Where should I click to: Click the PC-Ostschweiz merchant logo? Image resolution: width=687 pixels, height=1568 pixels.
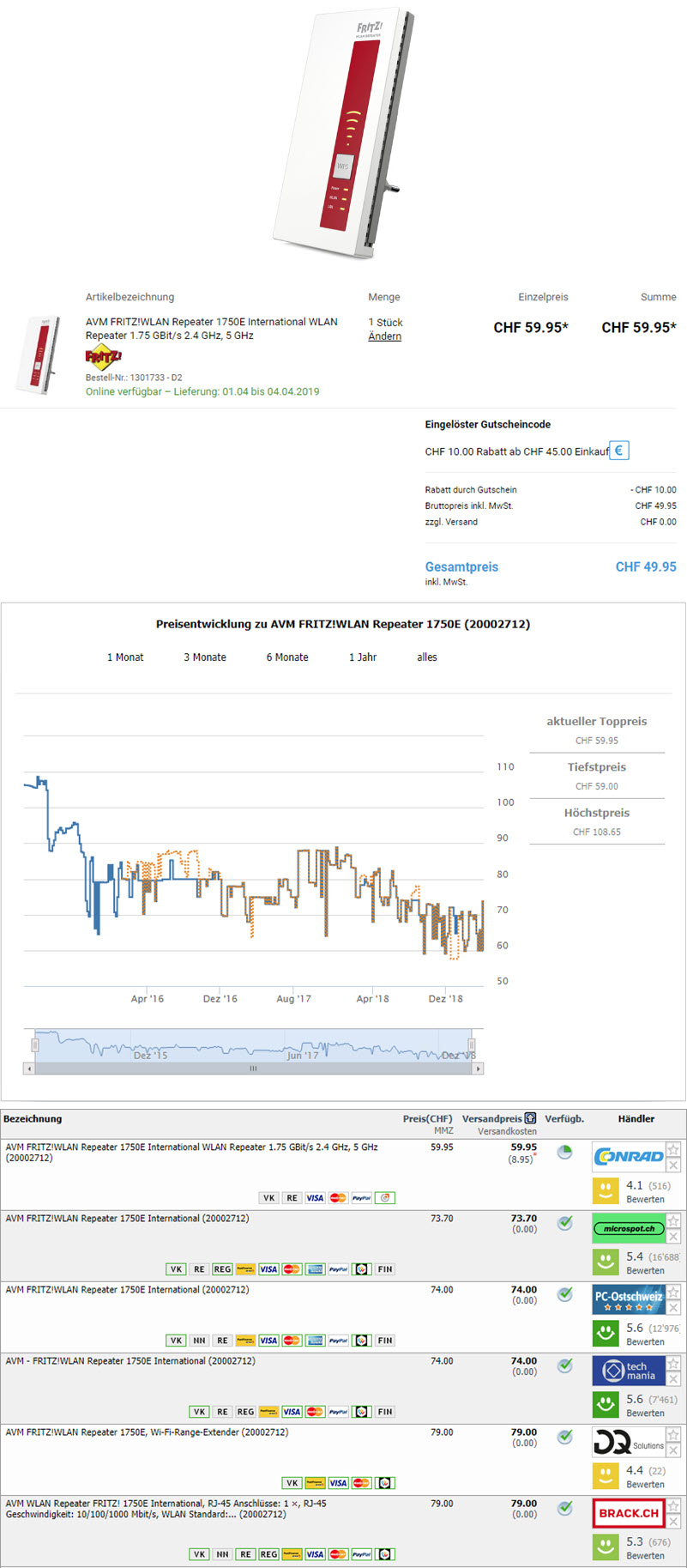[x=628, y=1299]
